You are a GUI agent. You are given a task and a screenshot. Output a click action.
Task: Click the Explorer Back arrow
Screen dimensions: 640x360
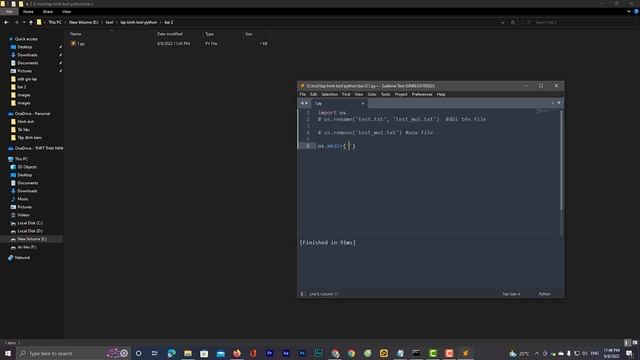[x=6, y=22]
